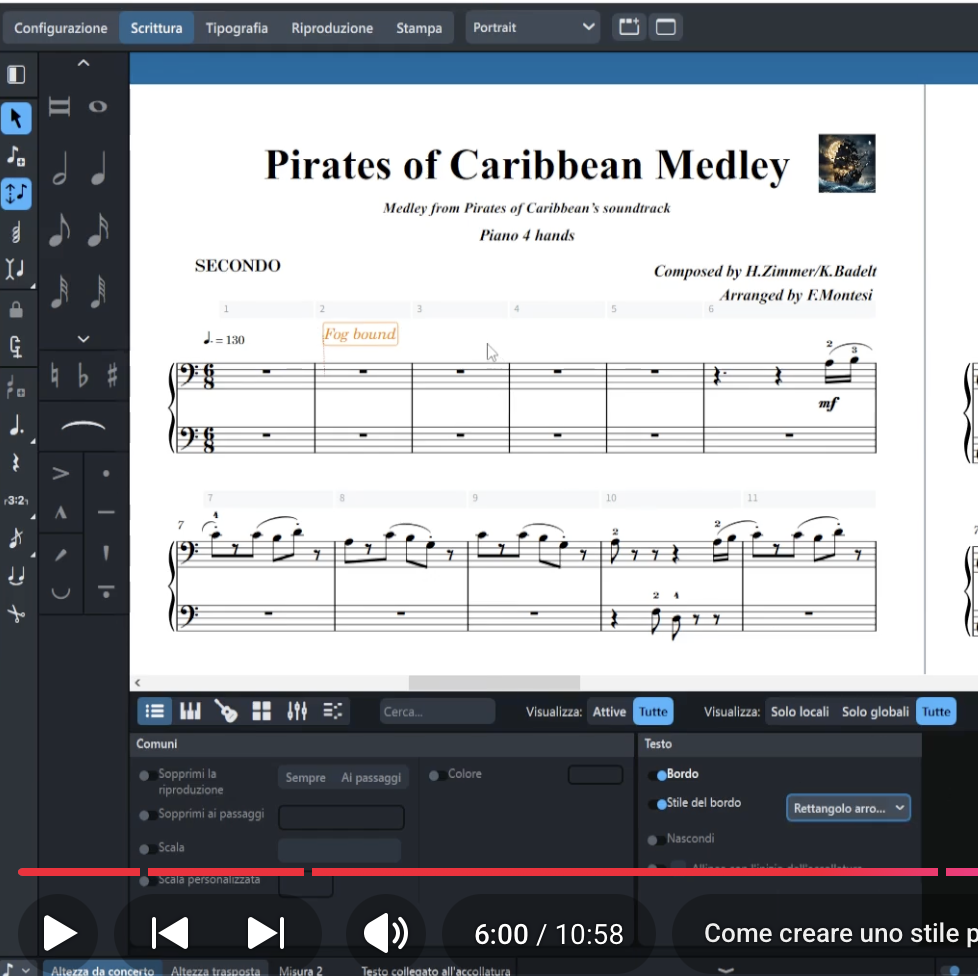Open the mixer panel icon
978x976 pixels.
pos(297,711)
